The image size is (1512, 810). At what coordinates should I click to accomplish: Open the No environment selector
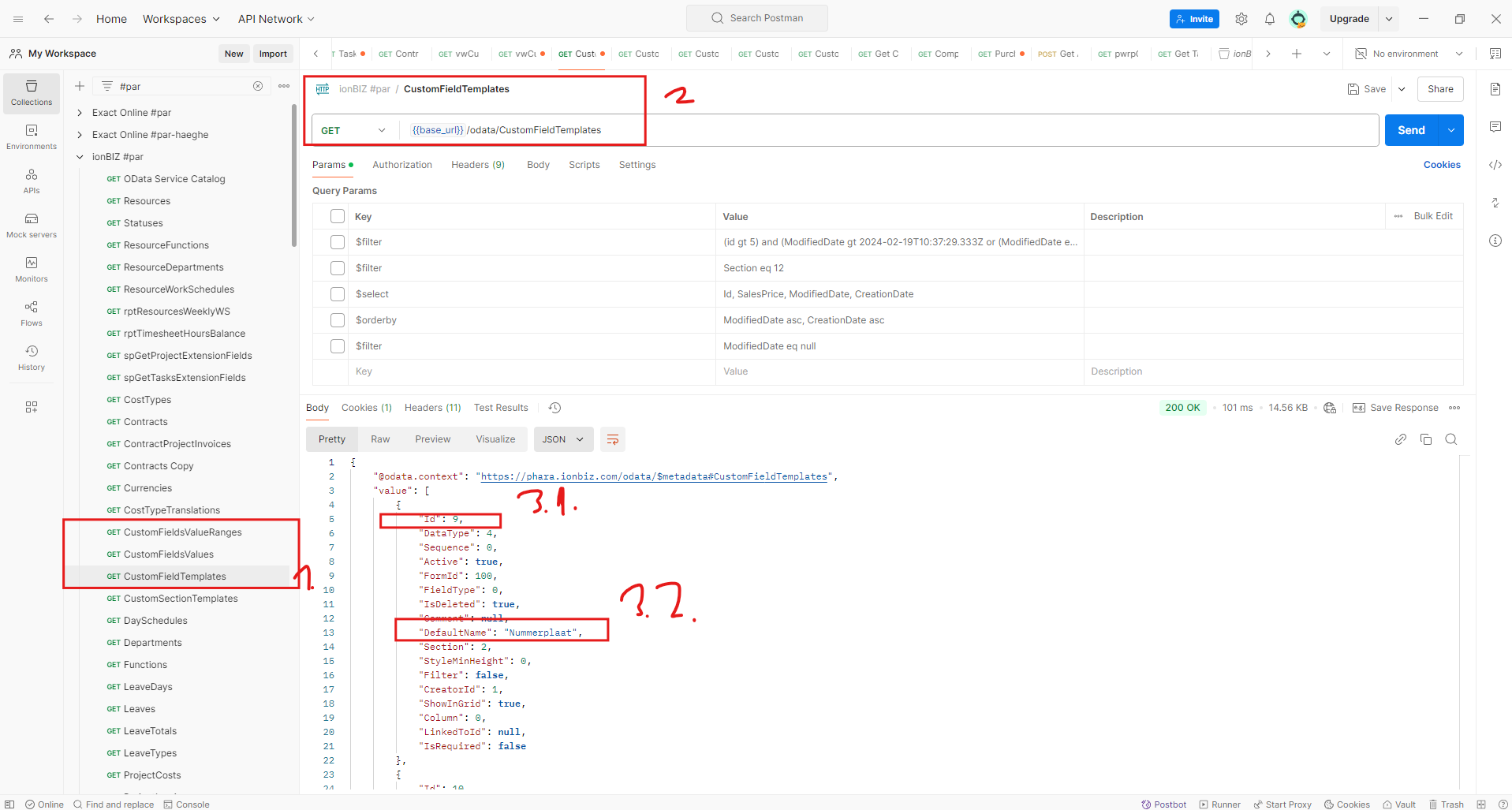[1409, 54]
